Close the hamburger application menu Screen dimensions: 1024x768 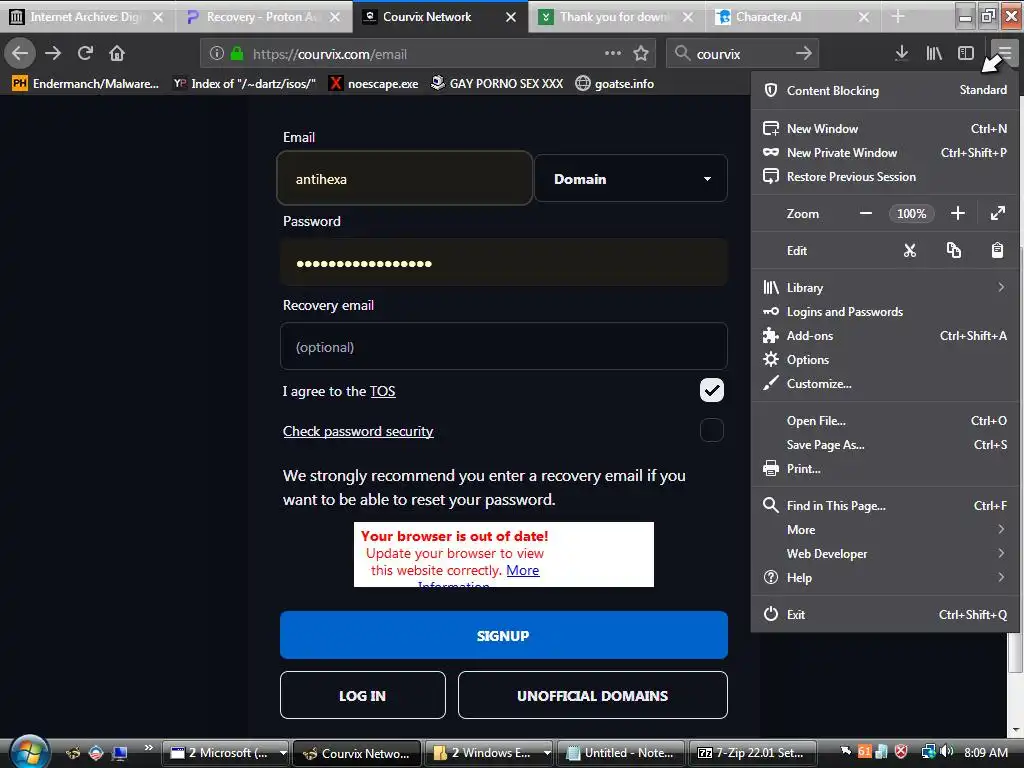click(1004, 53)
